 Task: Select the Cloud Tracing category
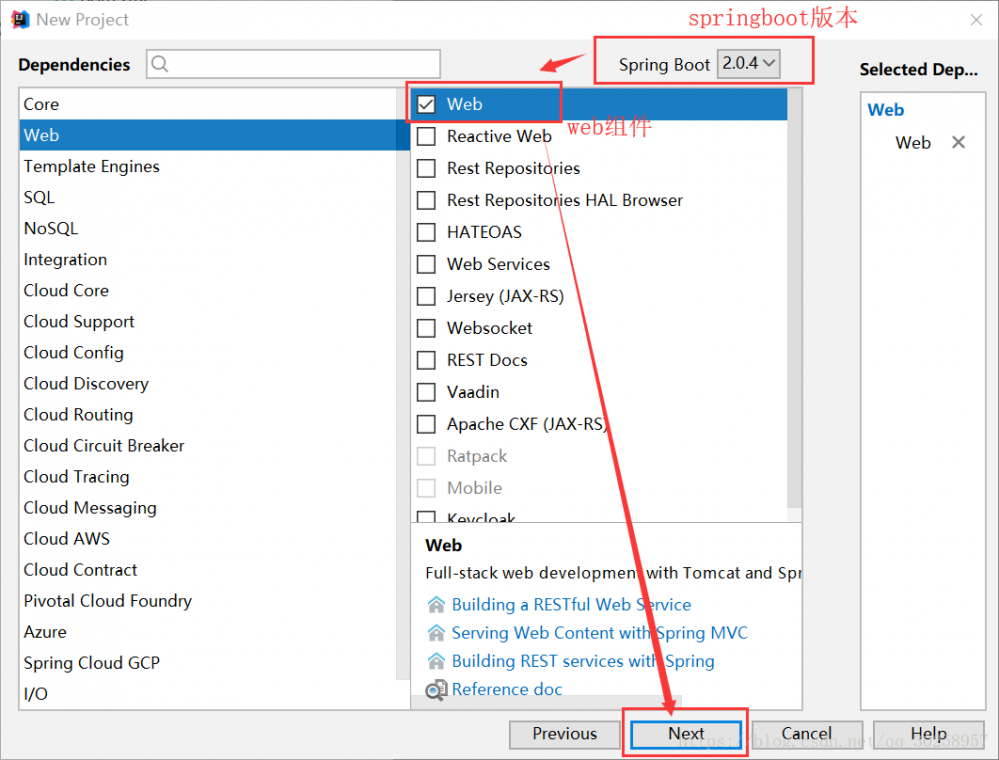click(x=208, y=477)
